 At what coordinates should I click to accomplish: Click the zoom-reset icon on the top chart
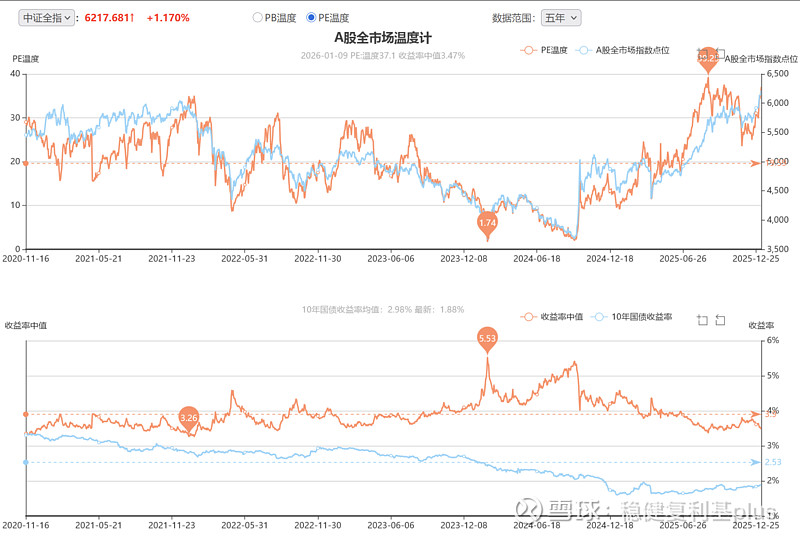pyautogui.click(x=720, y=53)
